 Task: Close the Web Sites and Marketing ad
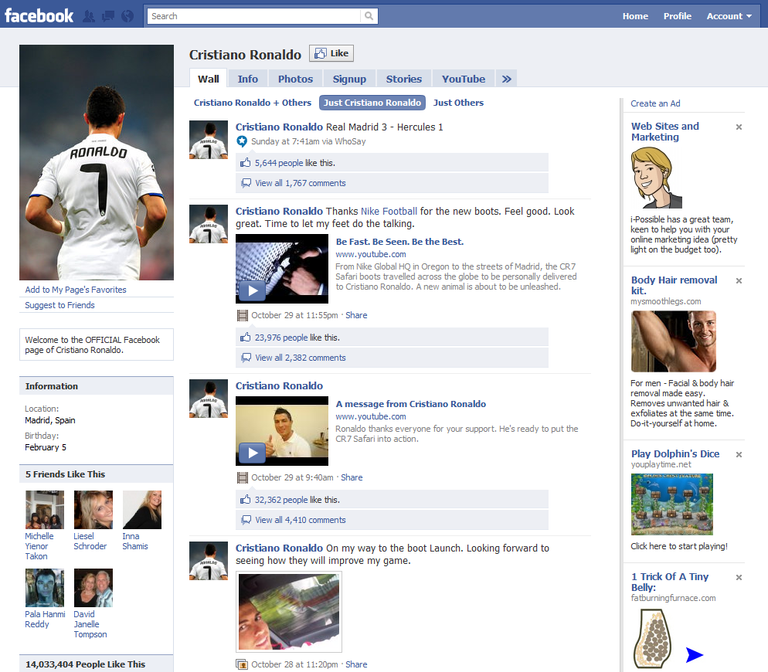(739, 127)
